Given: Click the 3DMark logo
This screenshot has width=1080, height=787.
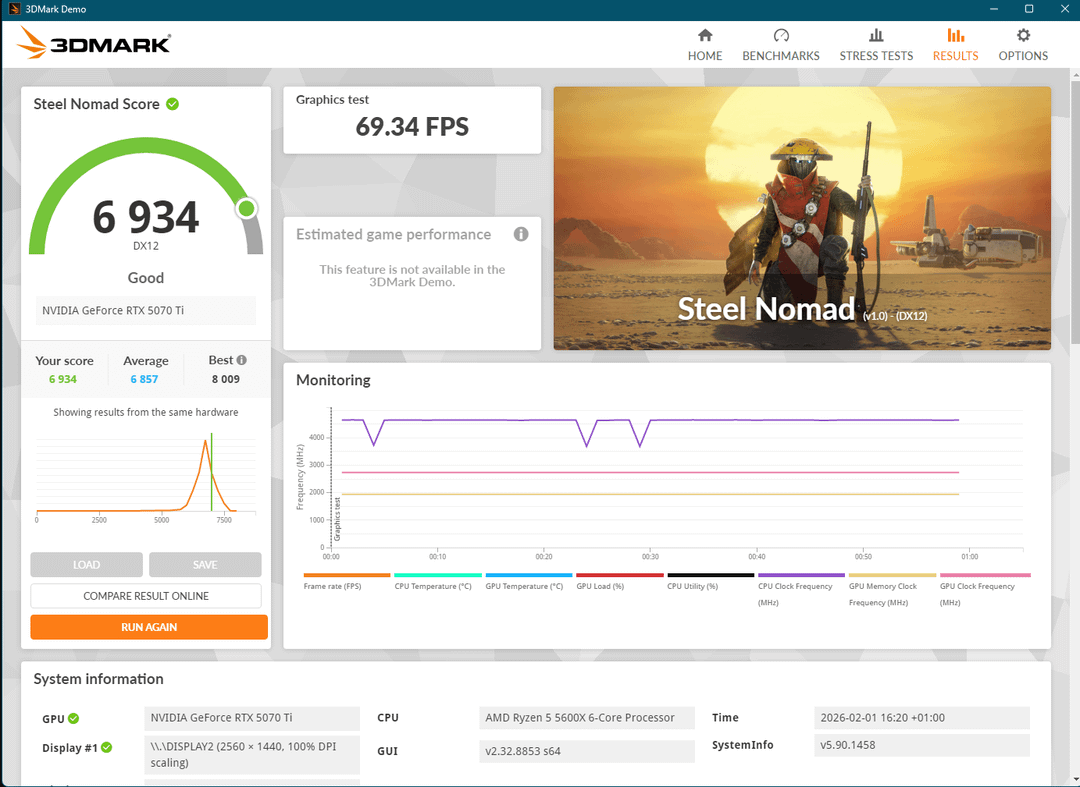Looking at the screenshot, I should pyautogui.click(x=95, y=43).
